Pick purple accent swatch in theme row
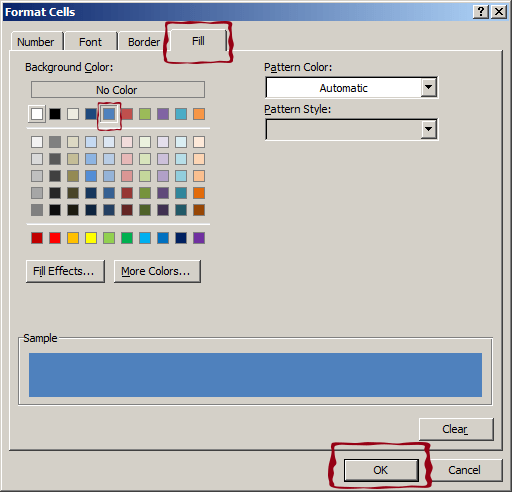This screenshot has width=512, height=492. coord(163,114)
